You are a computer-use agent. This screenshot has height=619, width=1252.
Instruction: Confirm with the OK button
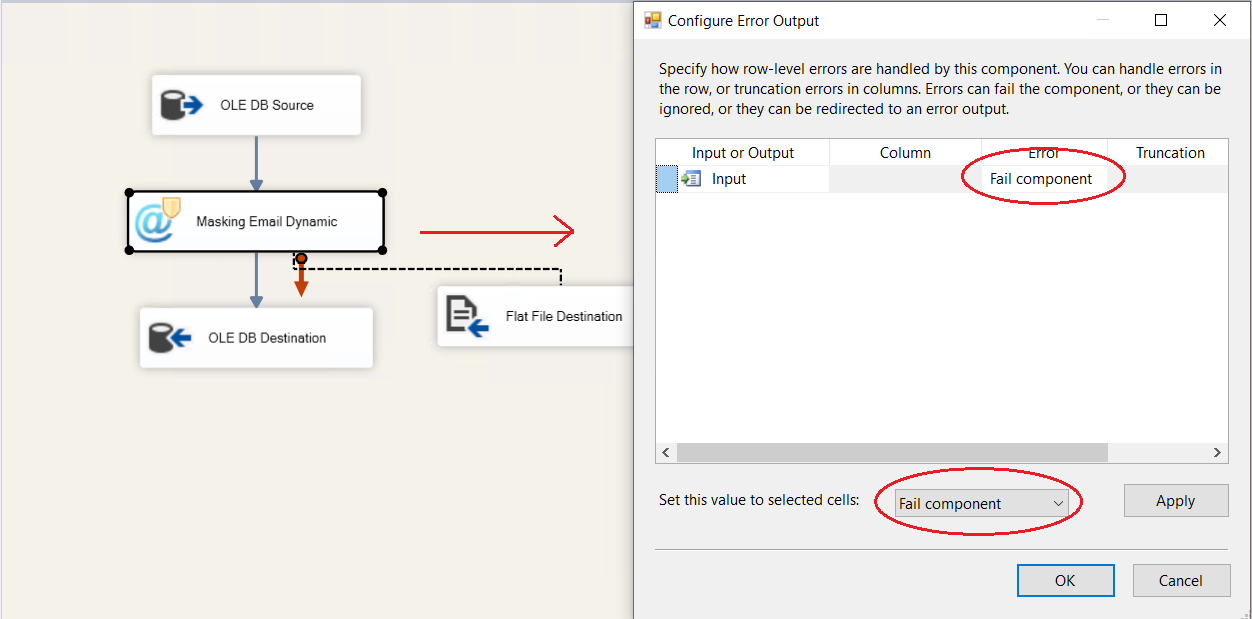pos(1065,580)
